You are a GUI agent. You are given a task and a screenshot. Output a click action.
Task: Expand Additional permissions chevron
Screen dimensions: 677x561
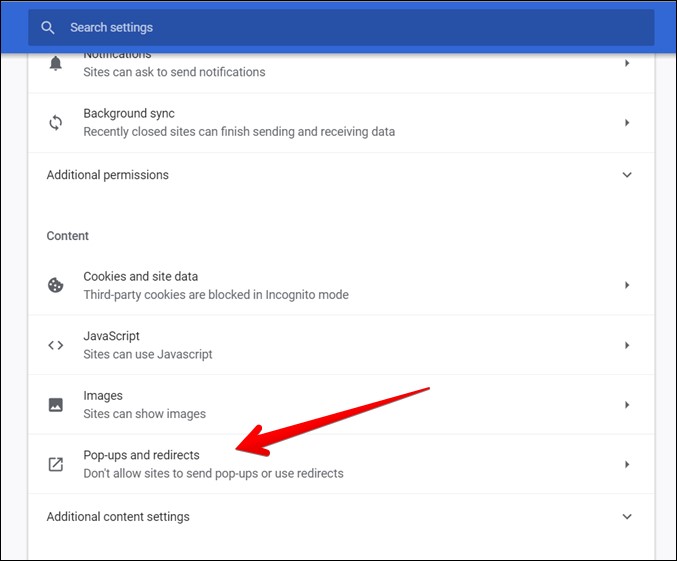tap(627, 175)
